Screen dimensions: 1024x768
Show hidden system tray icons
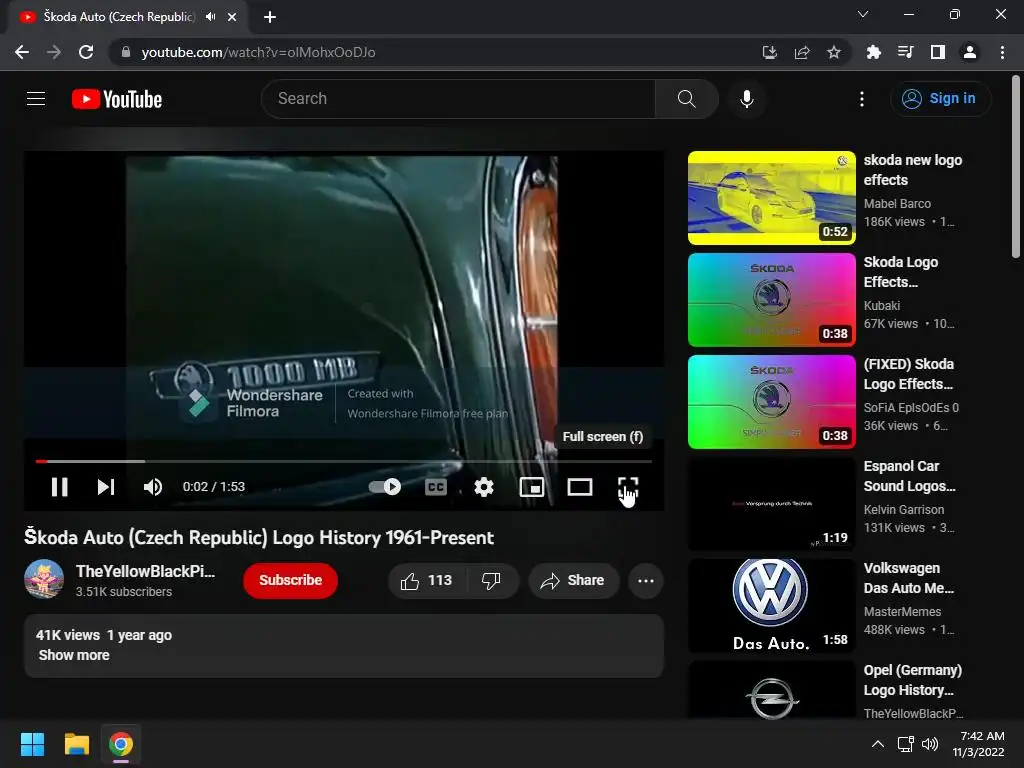[x=878, y=744]
